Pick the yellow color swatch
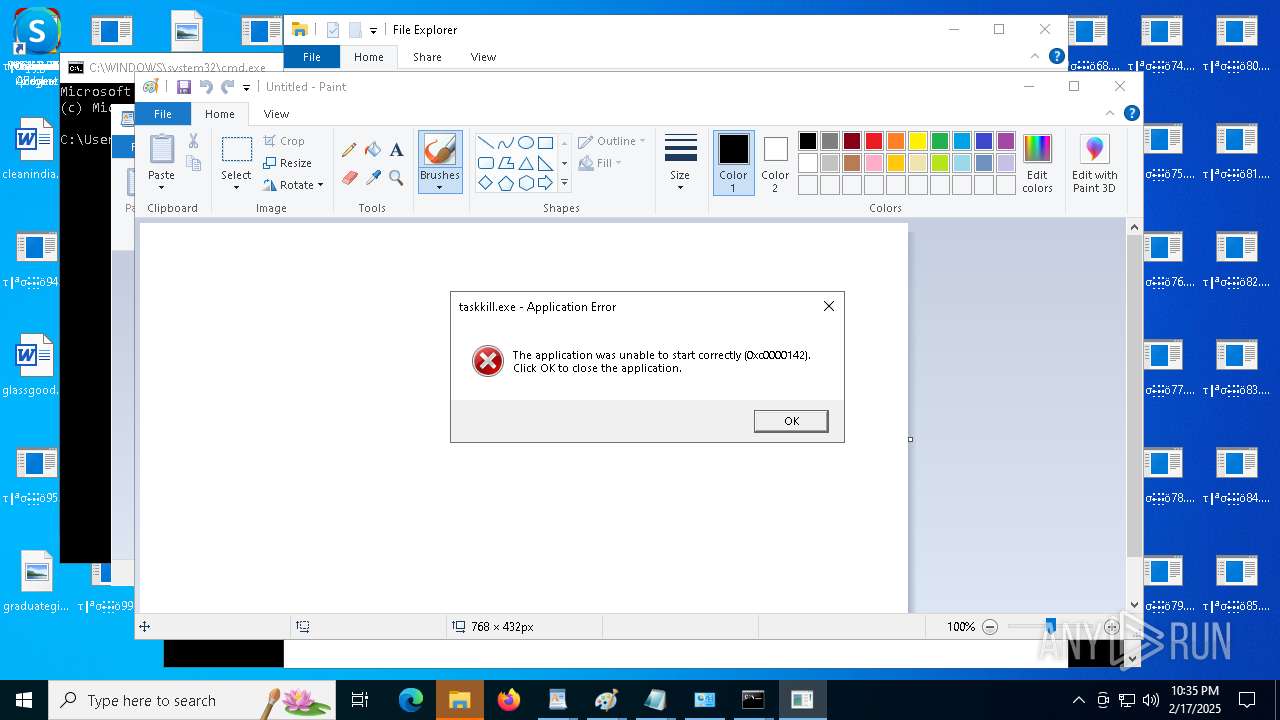Image resolution: width=1280 pixels, height=720 pixels. click(917, 141)
